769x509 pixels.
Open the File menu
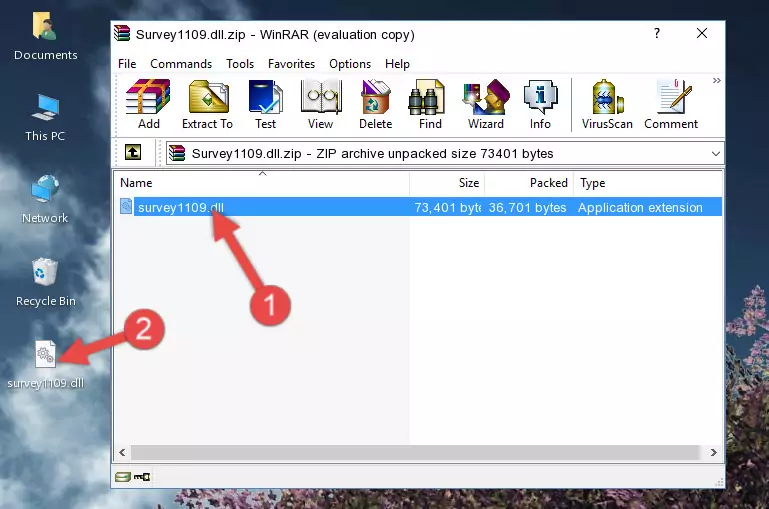(x=127, y=64)
